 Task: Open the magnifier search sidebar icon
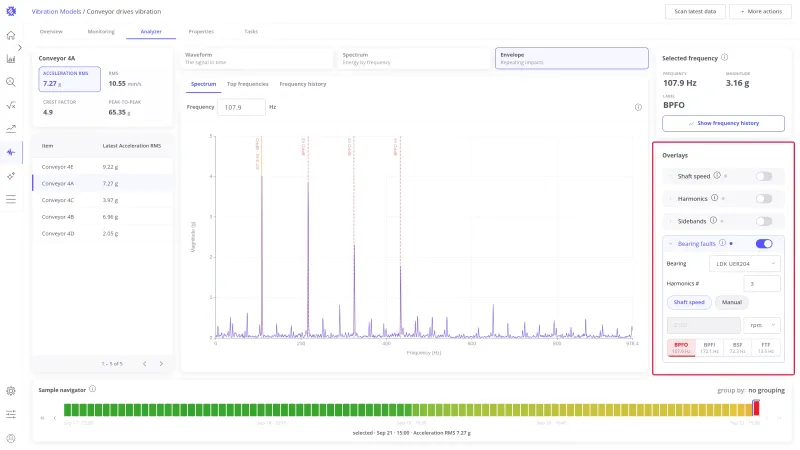pos(11,82)
